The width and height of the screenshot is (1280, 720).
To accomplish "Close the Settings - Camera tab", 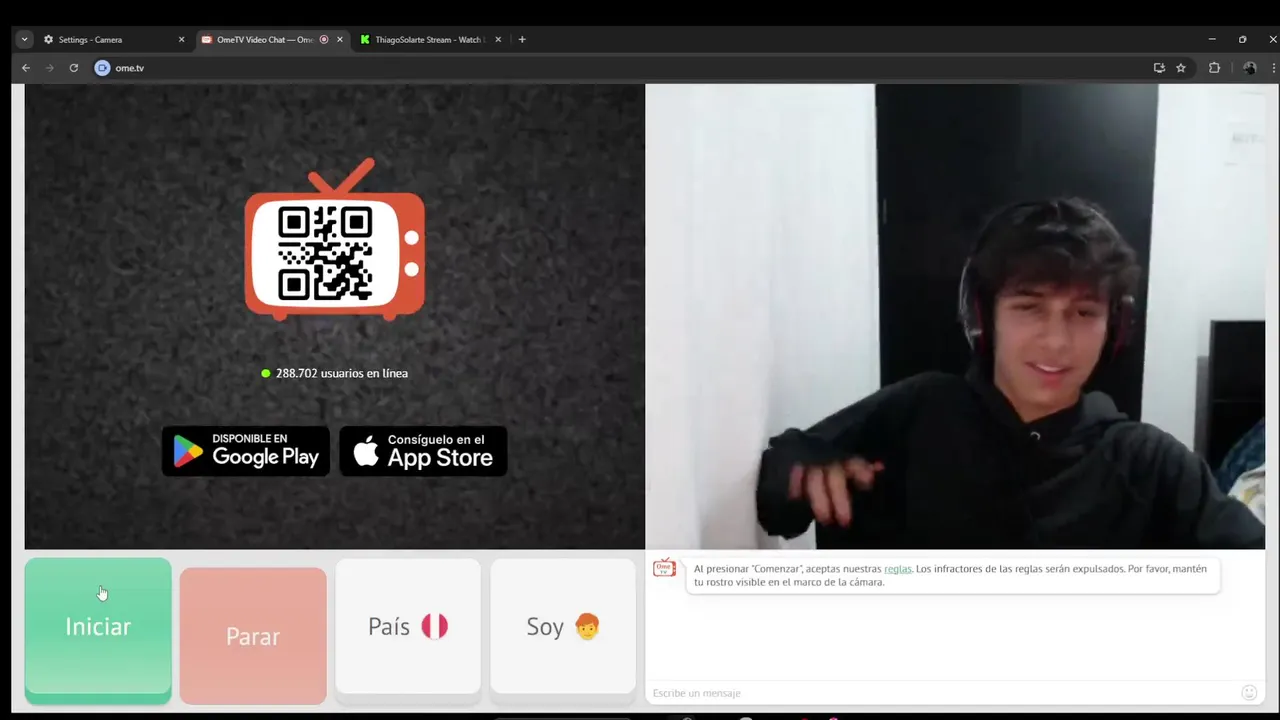I will 181,39.
